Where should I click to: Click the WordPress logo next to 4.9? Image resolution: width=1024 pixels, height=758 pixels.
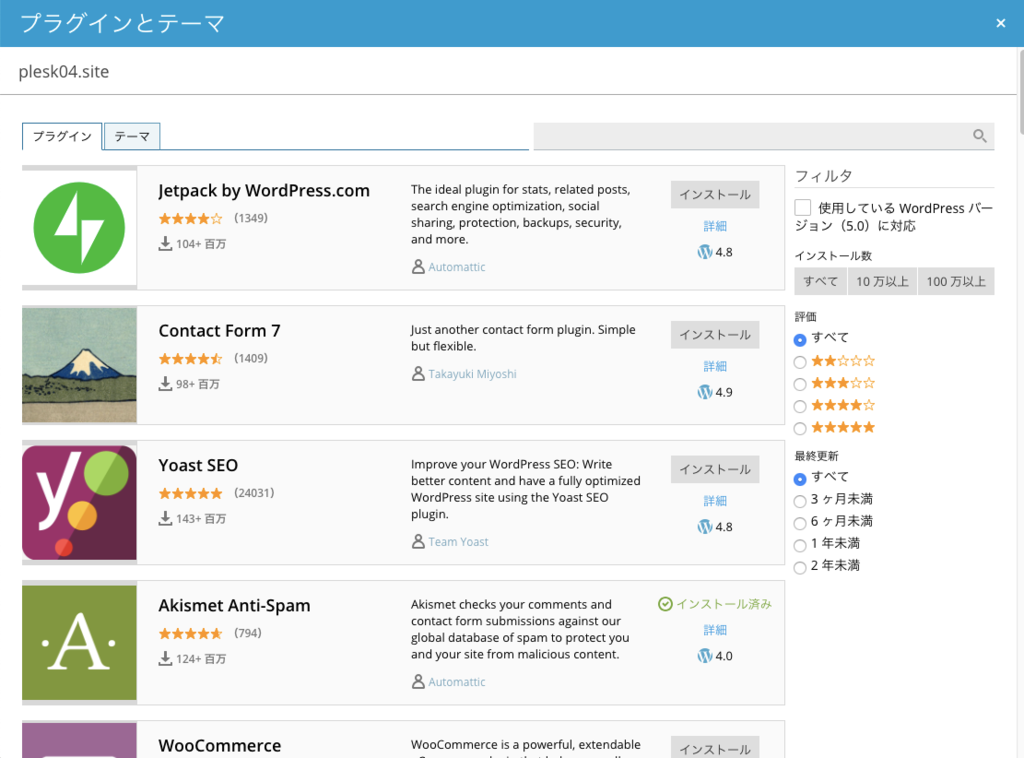pos(705,392)
